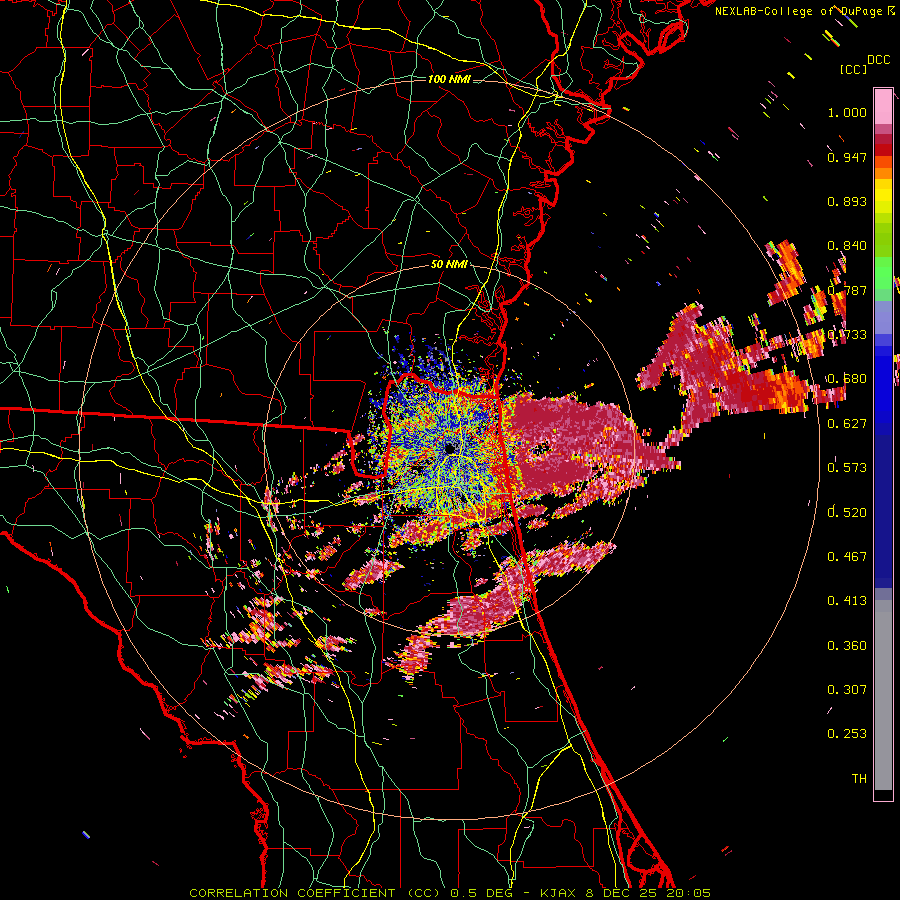Click the 50 NMI range ring label
This screenshot has height=900, width=900.
449,265
